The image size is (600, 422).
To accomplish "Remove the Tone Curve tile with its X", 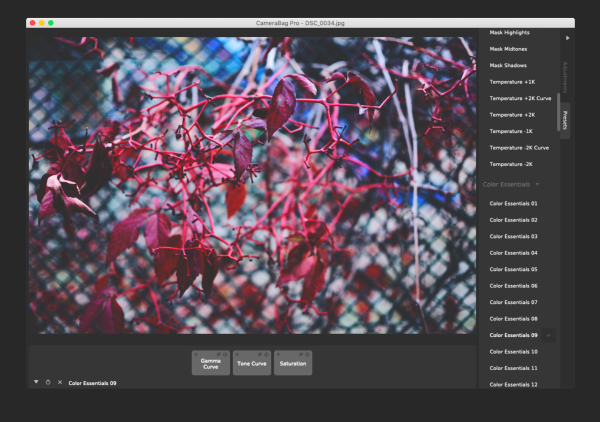I will (x=237, y=355).
